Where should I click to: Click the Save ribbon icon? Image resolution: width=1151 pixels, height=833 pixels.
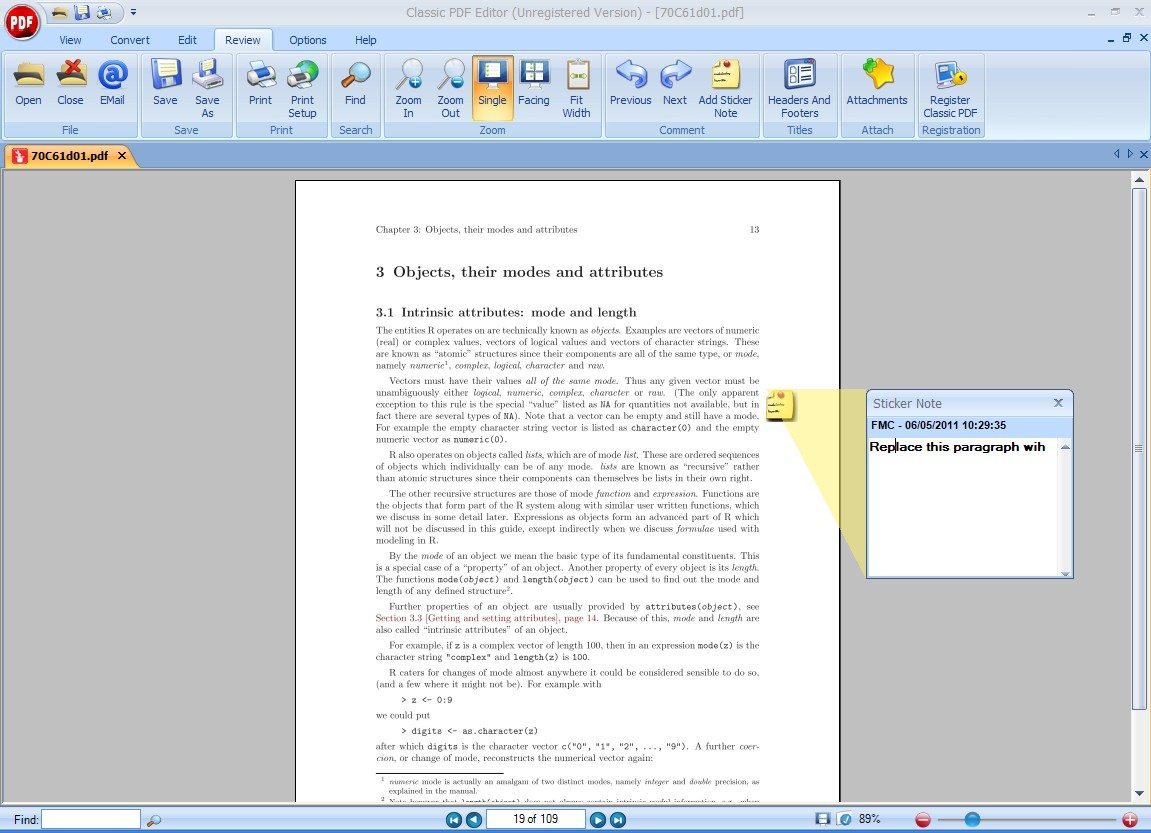(x=165, y=82)
